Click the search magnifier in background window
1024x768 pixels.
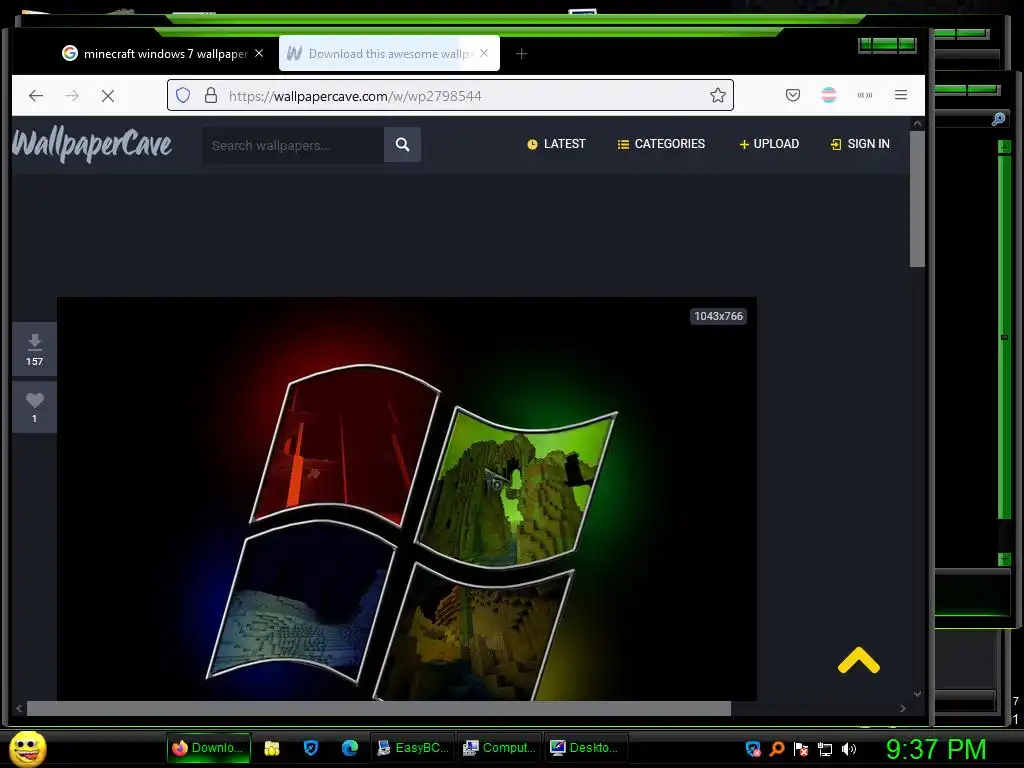999,119
